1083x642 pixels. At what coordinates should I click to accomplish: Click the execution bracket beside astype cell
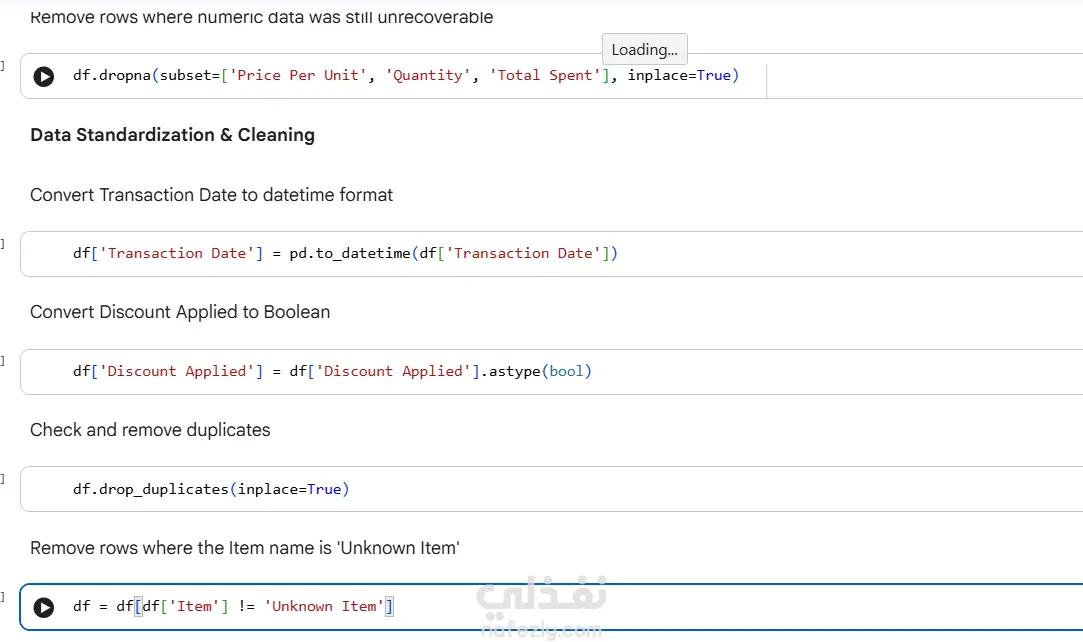point(3,361)
